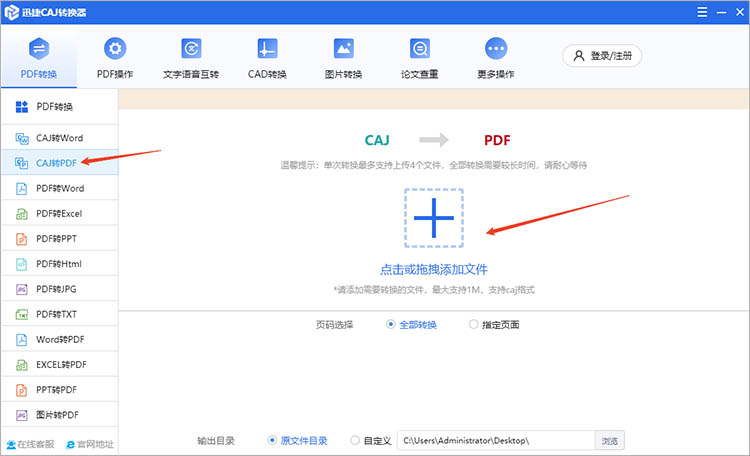
Task: Click the red PDF target format label
Action: click(x=497, y=140)
